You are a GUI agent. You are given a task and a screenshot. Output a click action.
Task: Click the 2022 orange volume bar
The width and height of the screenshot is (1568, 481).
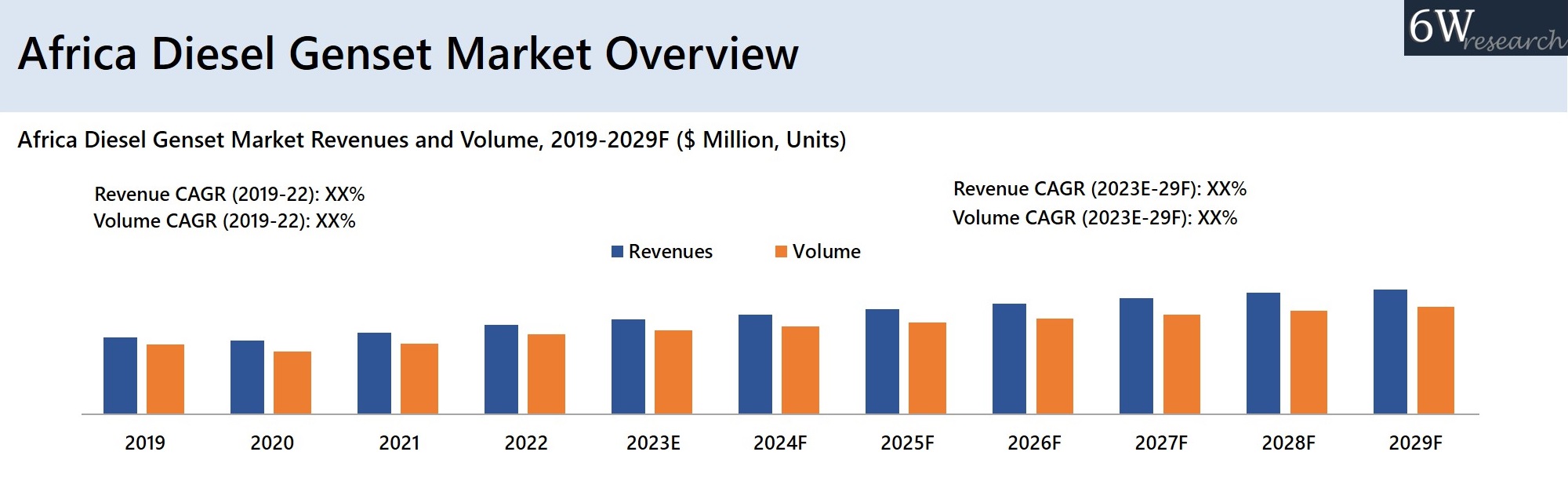click(546, 374)
